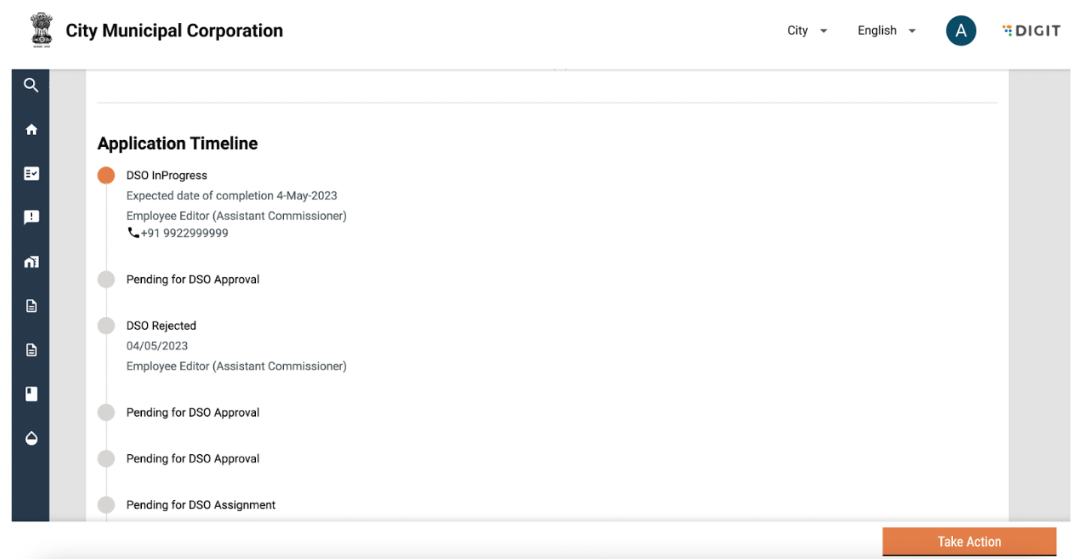Expand the English language dropdown
Image resolution: width=1081 pixels, height=559 pixels.
click(x=886, y=31)
